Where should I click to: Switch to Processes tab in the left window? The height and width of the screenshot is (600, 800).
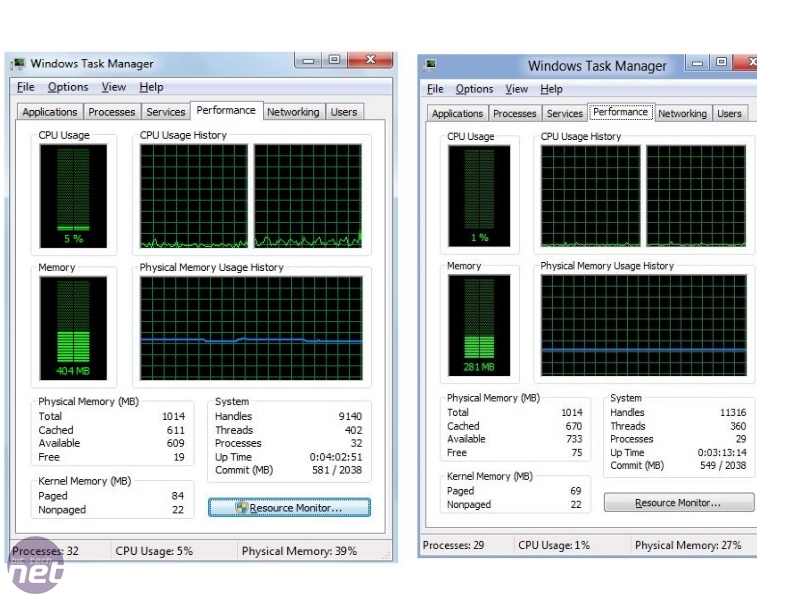[112, 112]
